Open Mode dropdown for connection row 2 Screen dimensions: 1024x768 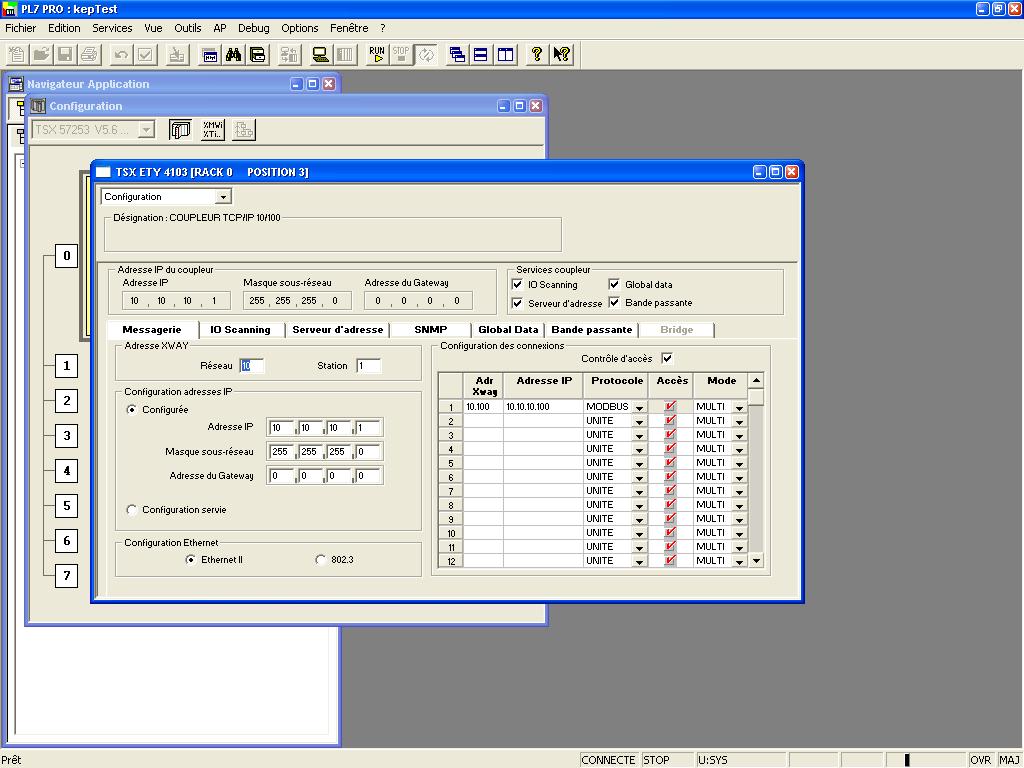pos(740,422)
